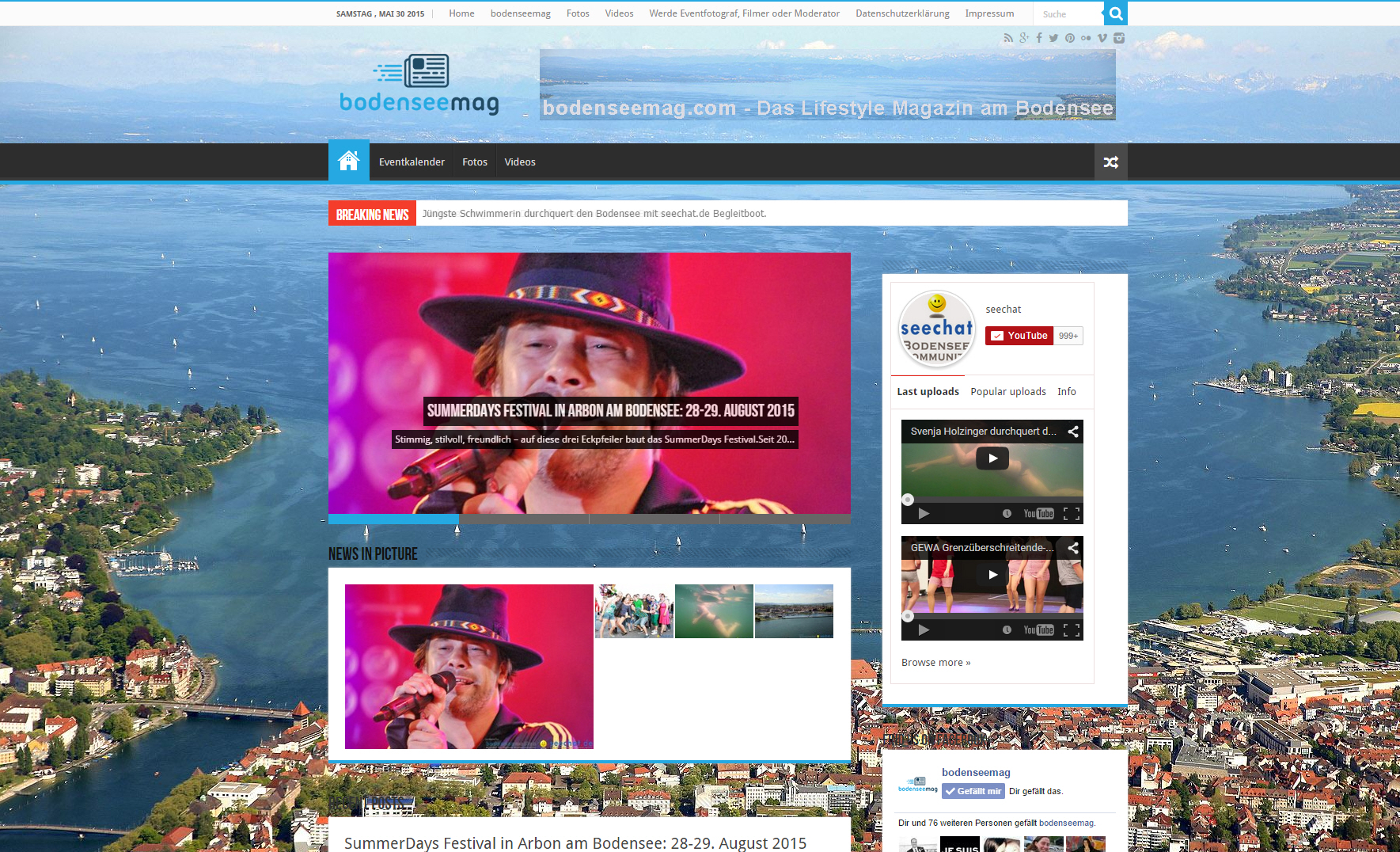Viewport: 1400px width, 852px height.
Task: Click seek handle on Svenja video progress bar
Action: click(908, 500)
